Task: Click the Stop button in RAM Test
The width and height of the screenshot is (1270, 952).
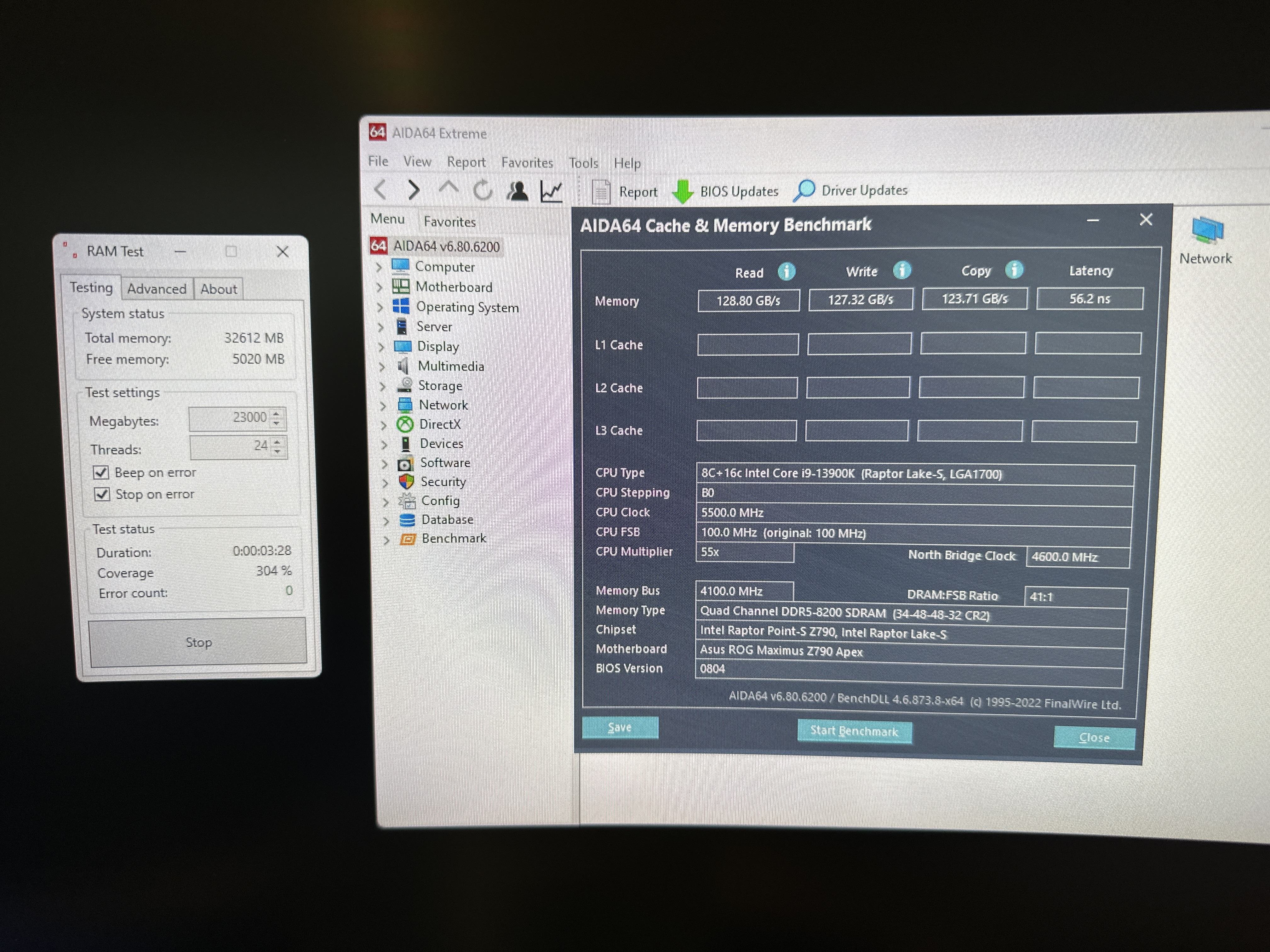Action: click(x=198, y=642)
